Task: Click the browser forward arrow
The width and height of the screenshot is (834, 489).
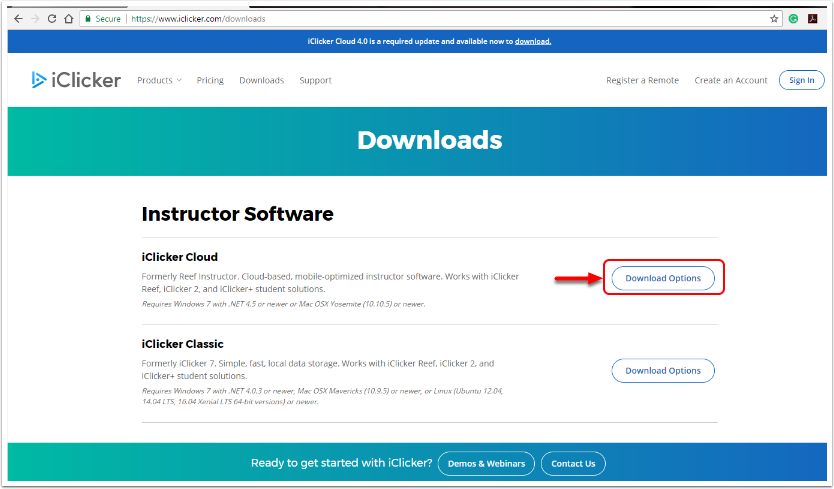Action: point(35,19)
